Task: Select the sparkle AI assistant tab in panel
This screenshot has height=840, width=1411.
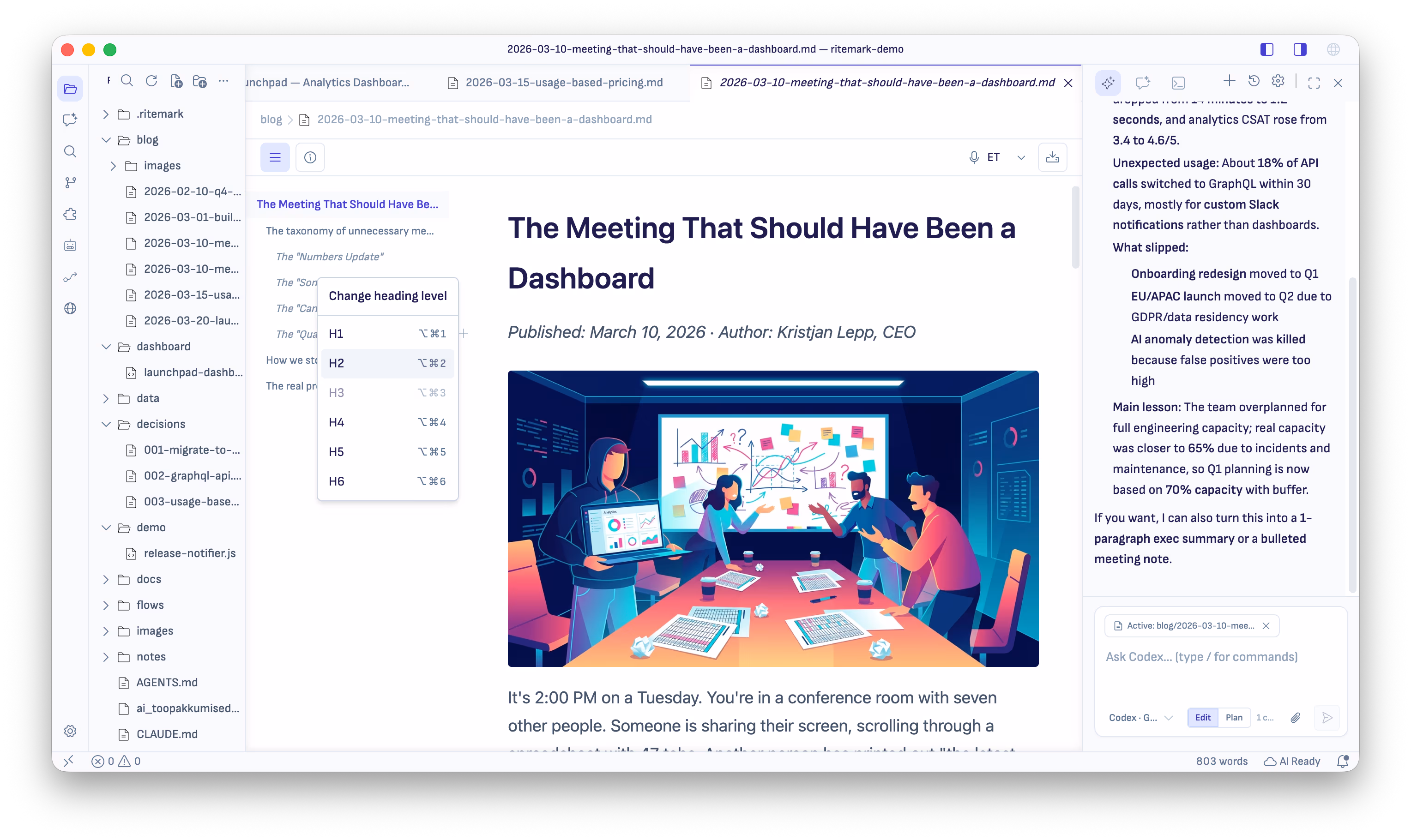Action: [1108, 83]
